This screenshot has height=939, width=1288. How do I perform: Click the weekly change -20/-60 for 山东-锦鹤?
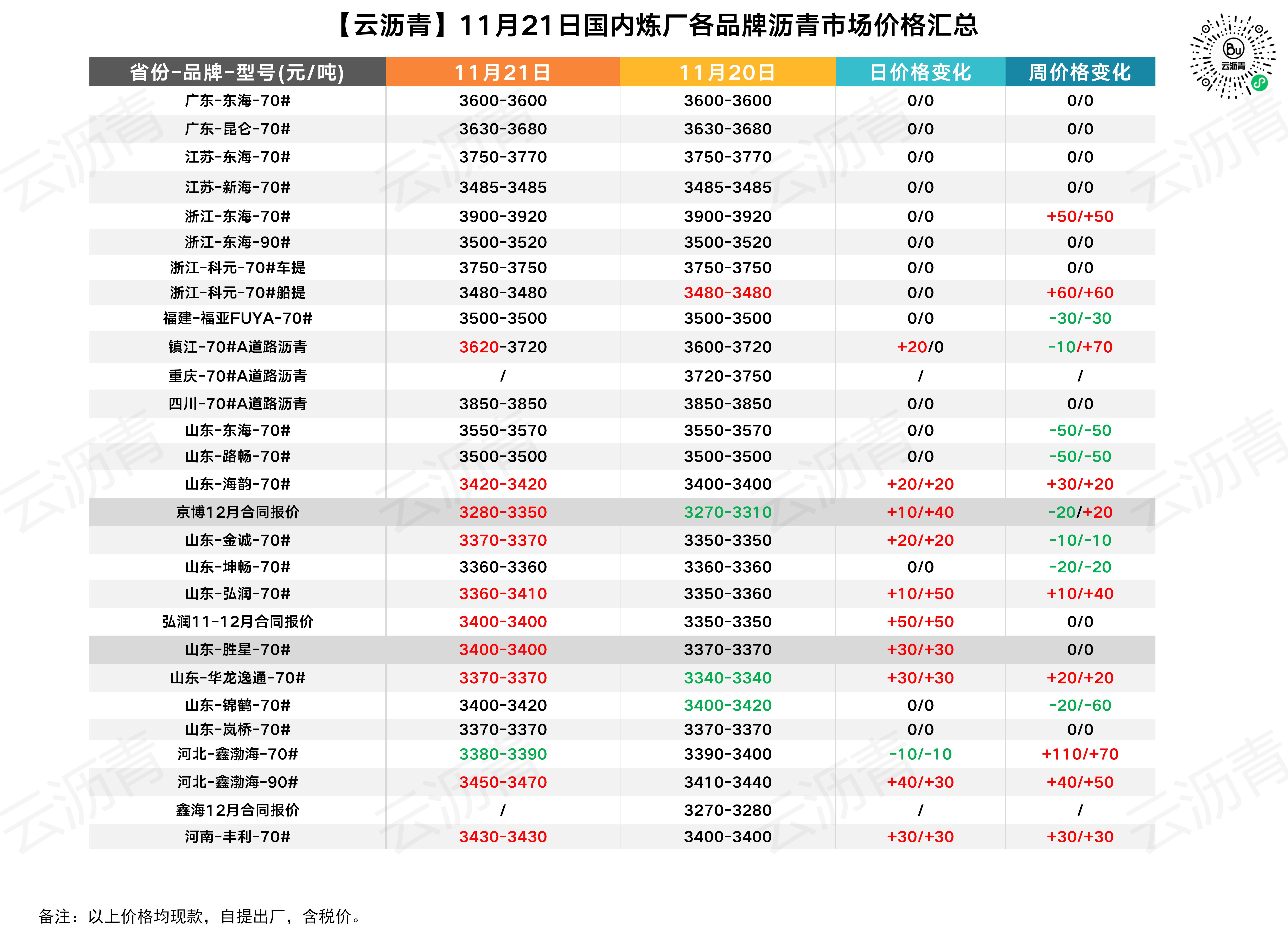point(1080,705)
